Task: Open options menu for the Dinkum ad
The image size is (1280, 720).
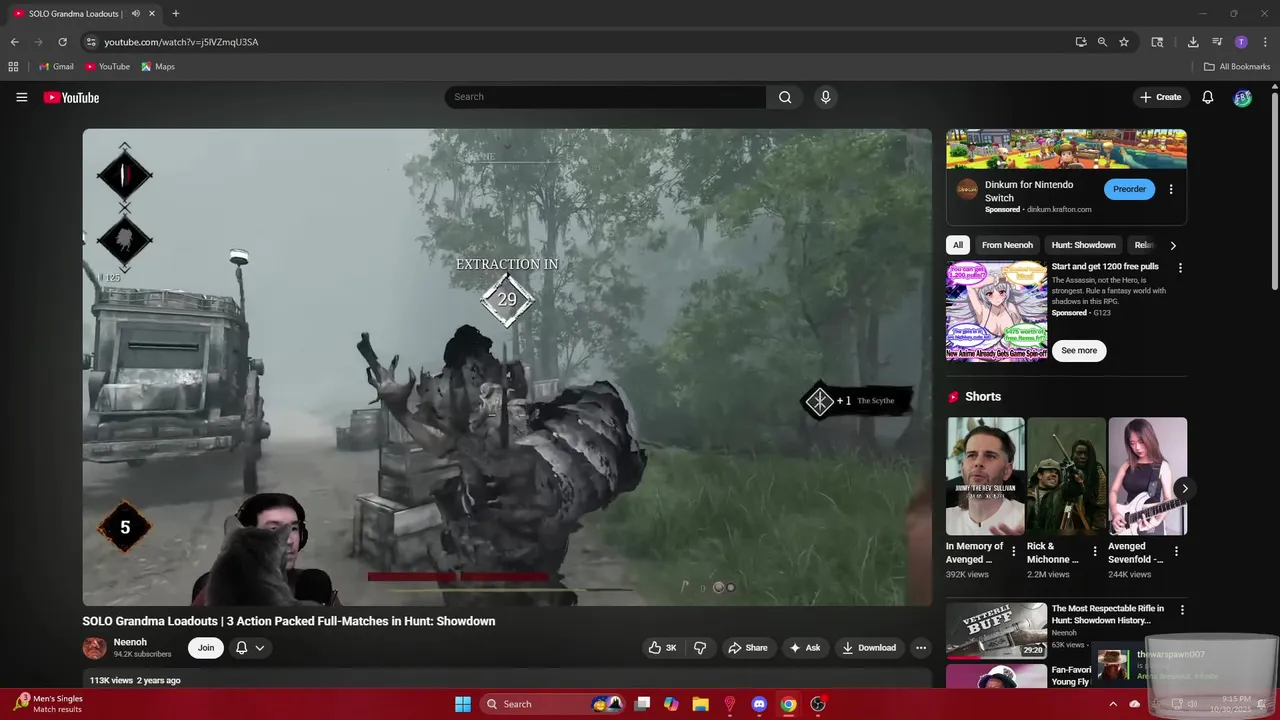Action: click(1171, 189)
